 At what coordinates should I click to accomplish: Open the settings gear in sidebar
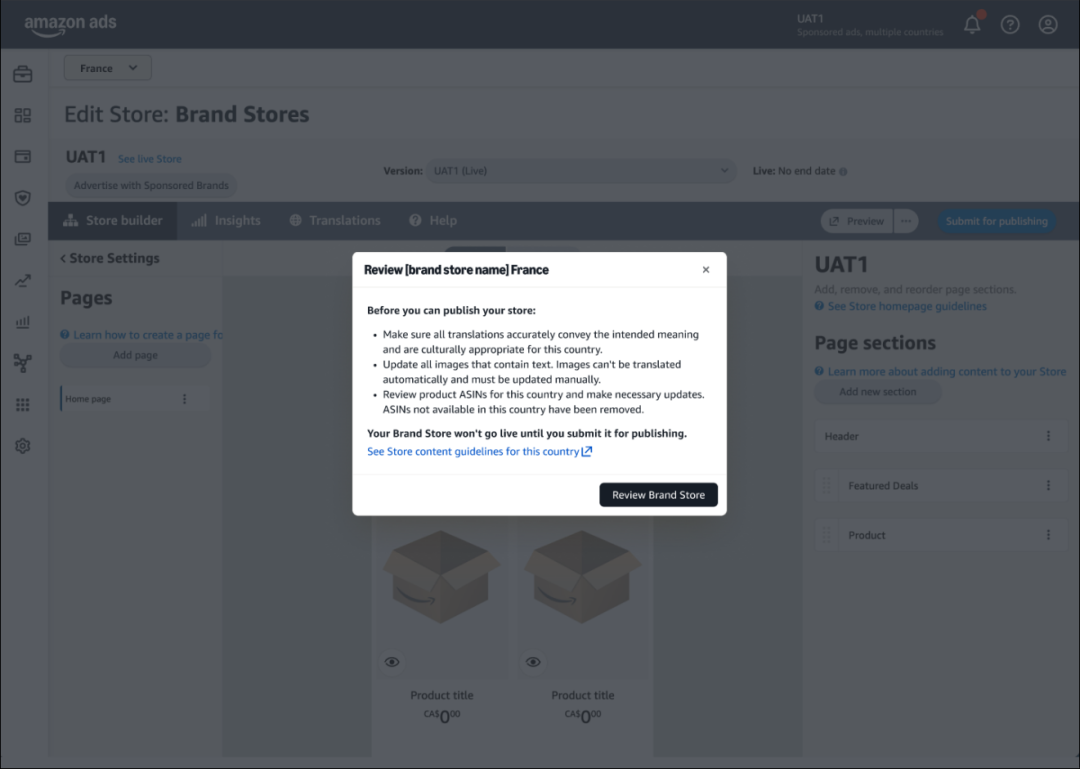point(22,446)
